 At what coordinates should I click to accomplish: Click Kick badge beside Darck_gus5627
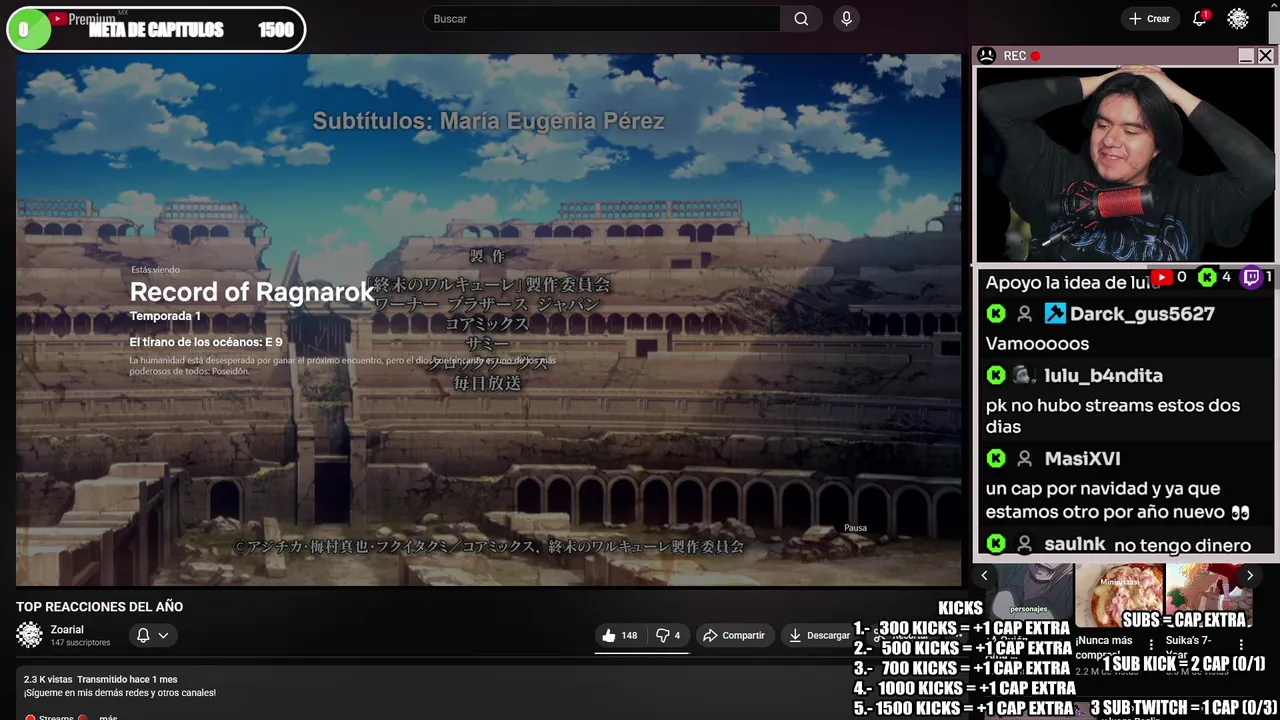(995, 314)
